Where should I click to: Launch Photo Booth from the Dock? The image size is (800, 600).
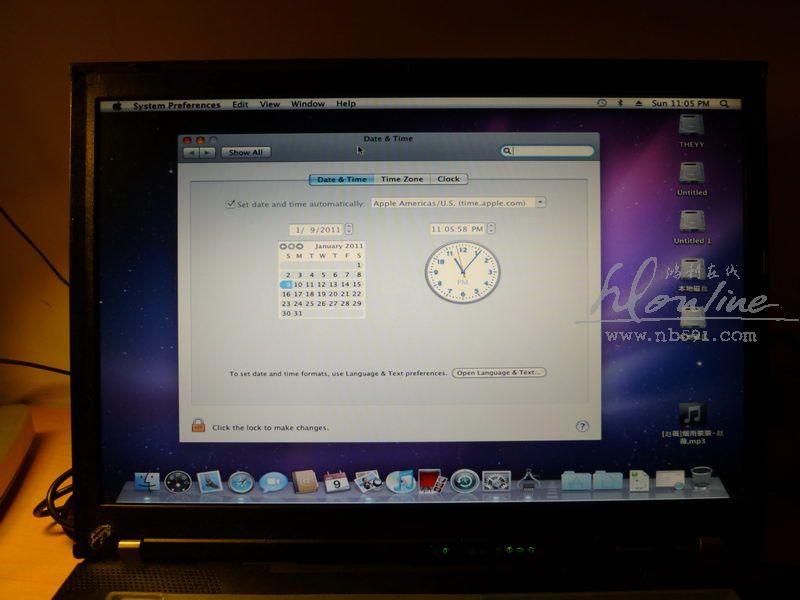click(x=432, y=481)
